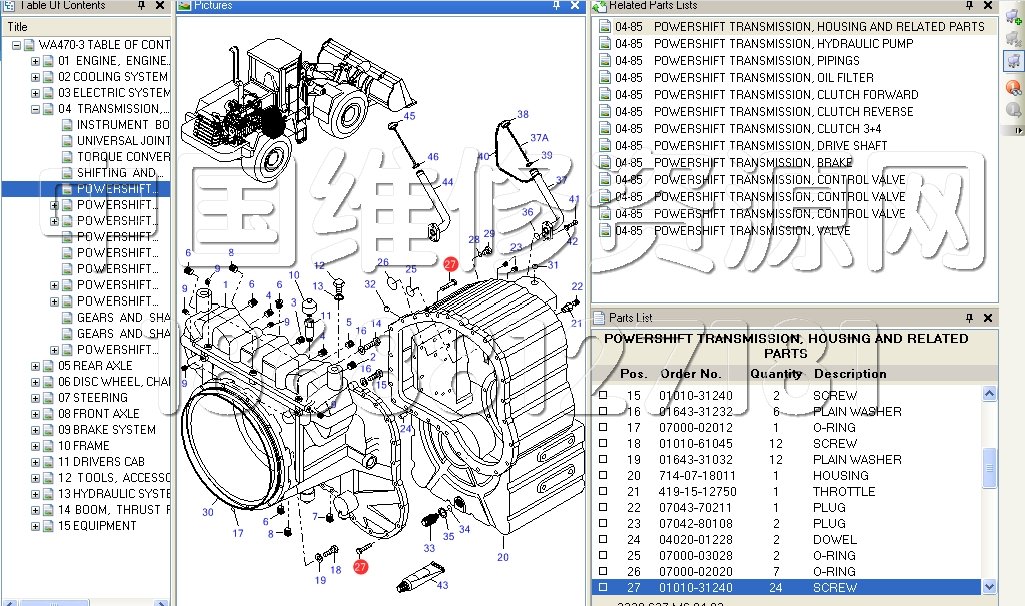Click the highlighted shopping cart toolbar icon
Viewport: 1025px width, 606px height.
(x=1013, y=62)
